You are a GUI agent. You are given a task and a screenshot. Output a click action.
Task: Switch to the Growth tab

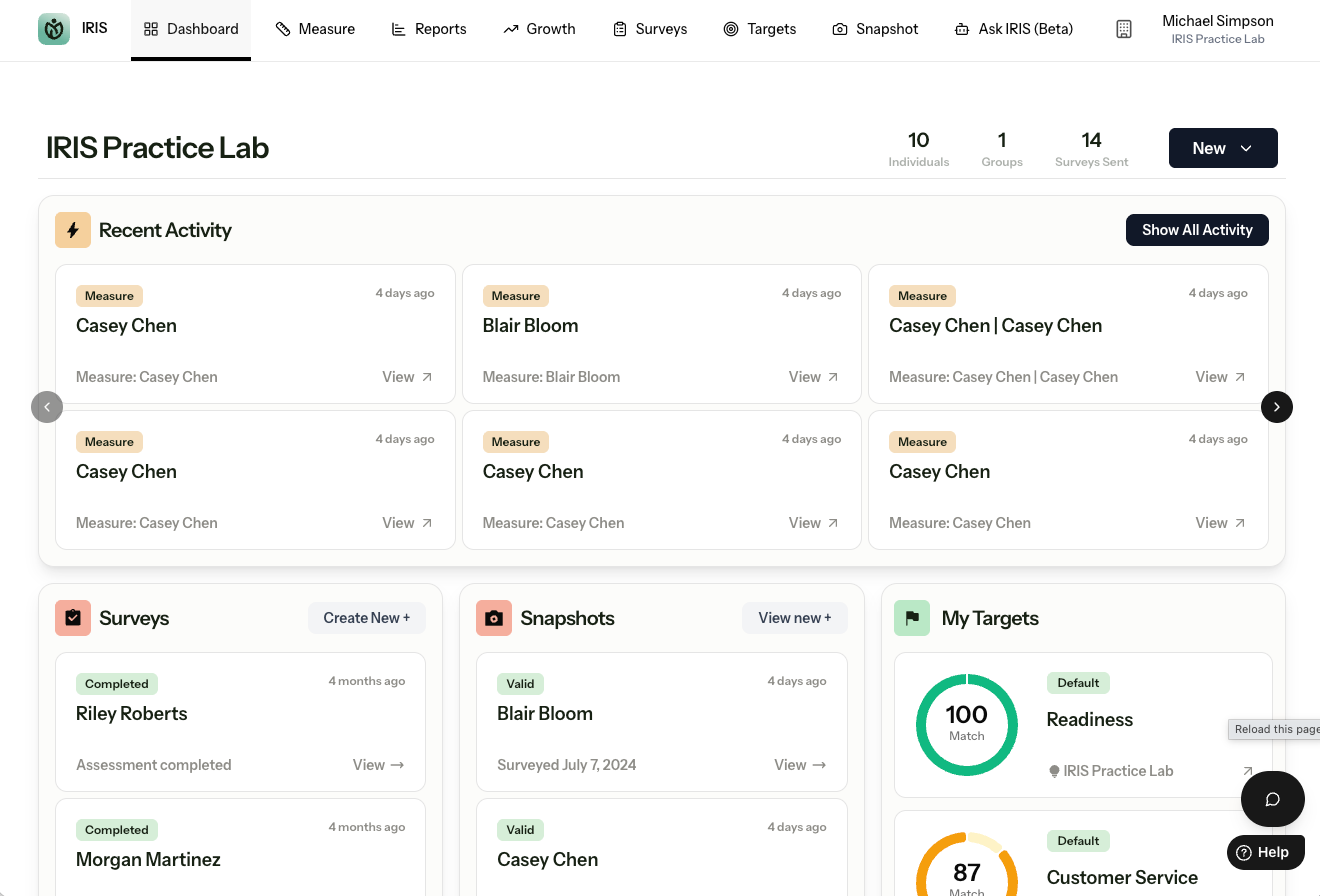539,29
